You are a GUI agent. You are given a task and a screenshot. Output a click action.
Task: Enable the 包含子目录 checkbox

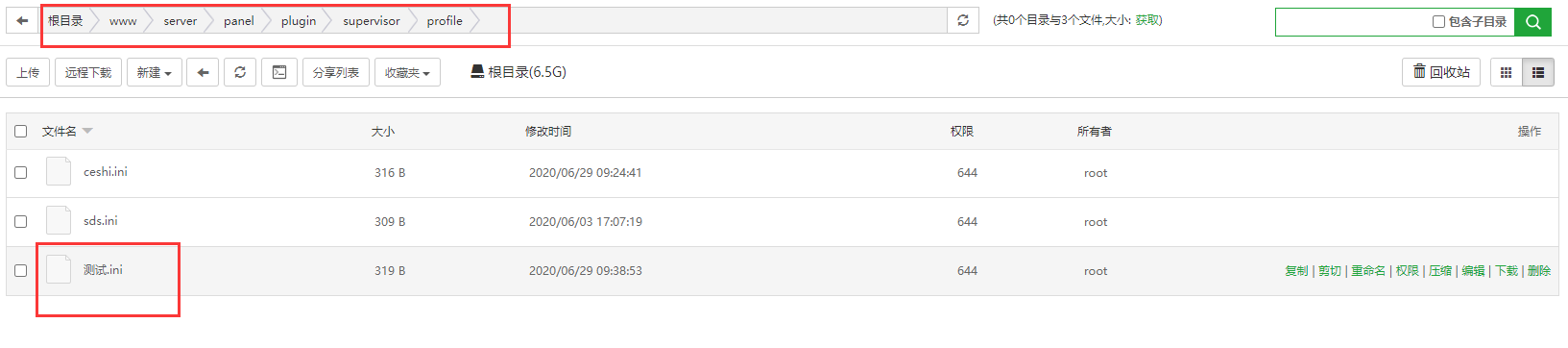coord(1438,21)
